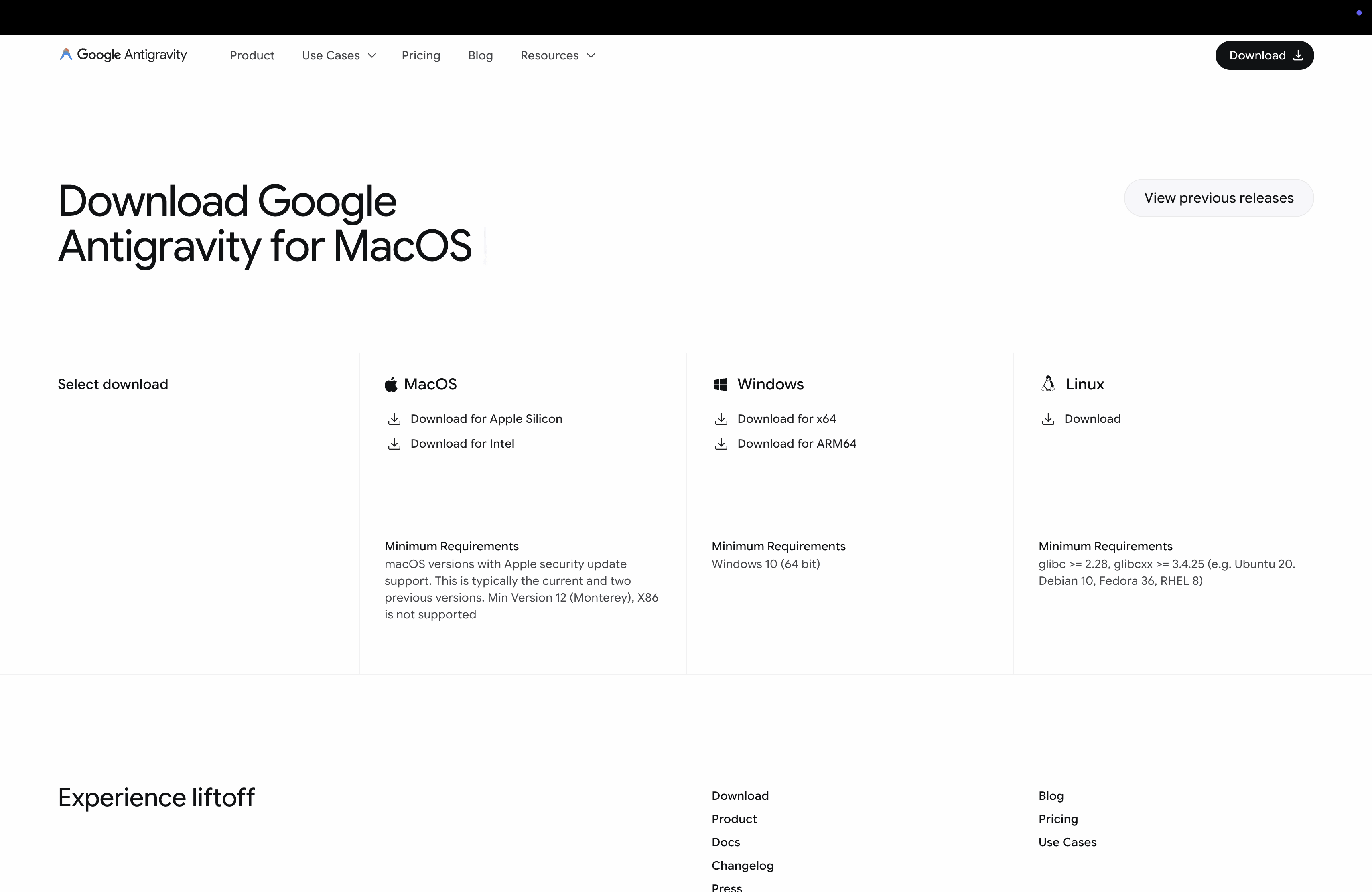Image resolution: width=1372 pixels, height=892 pixels.
Task: Open the Docs footer link
Action: pos(726,842)
